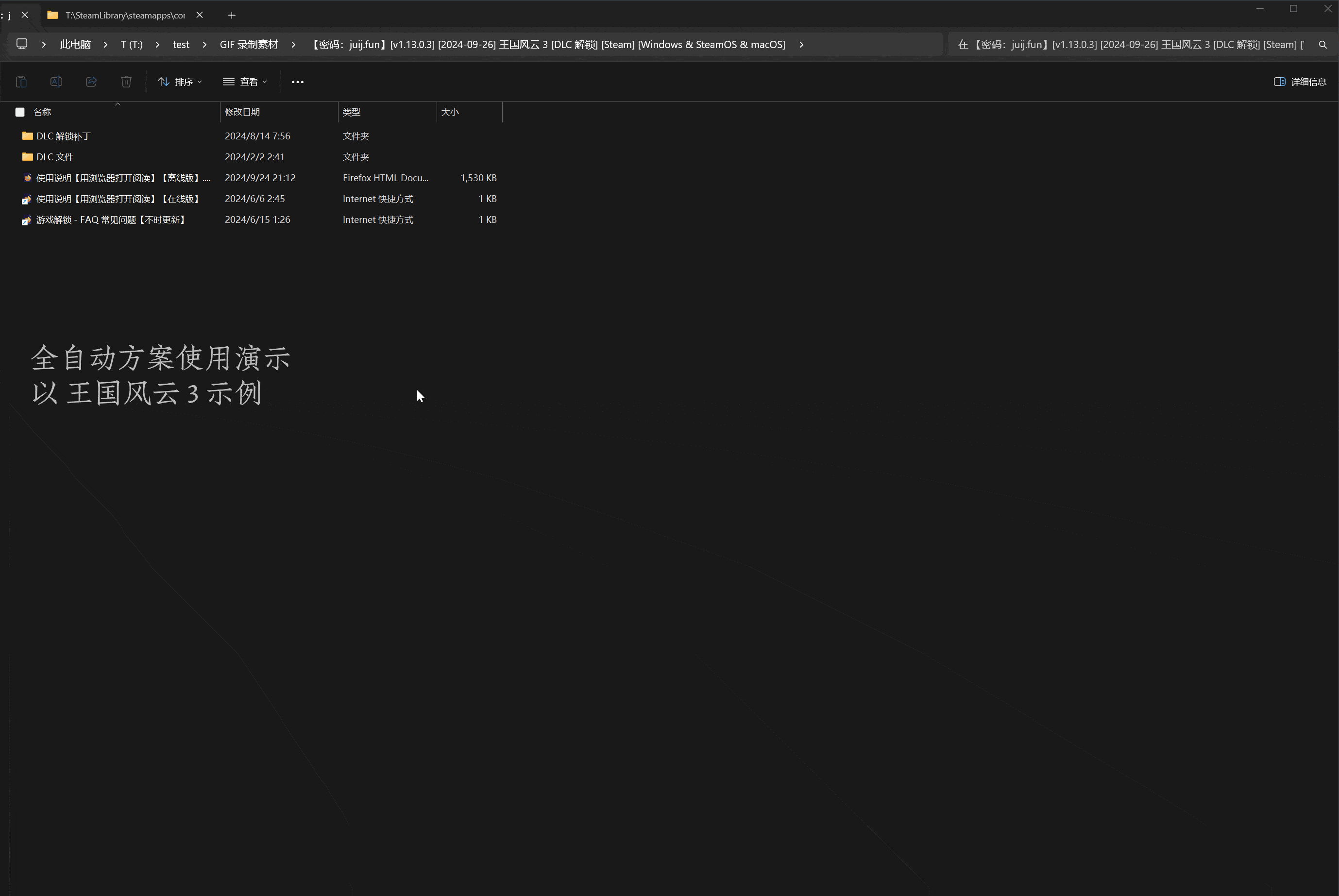
Task: Toggle the select-all checkbox beside 名称
Action: click(x=20, y=112)
